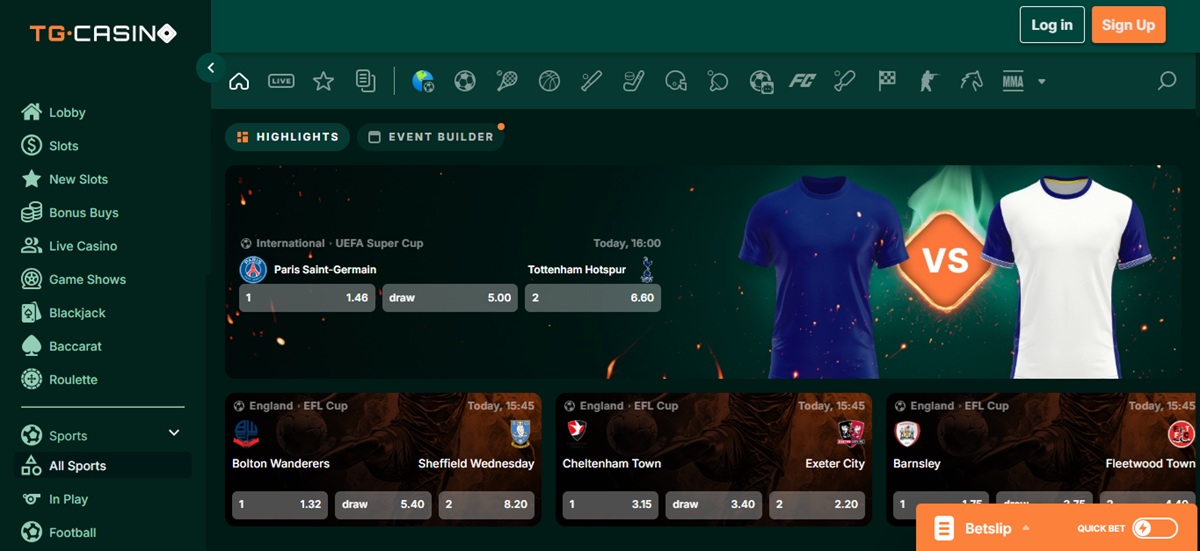Open Blackjack in the sidebar

77,313
